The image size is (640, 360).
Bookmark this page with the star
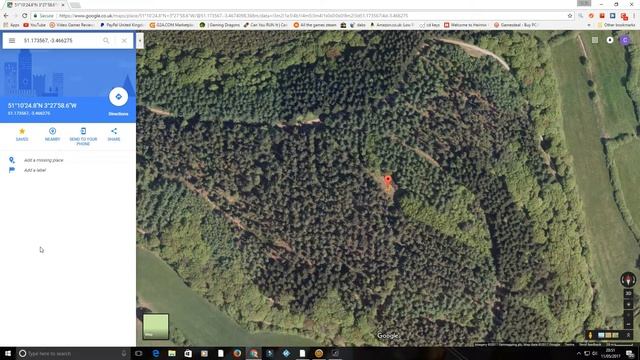(570, 16)
